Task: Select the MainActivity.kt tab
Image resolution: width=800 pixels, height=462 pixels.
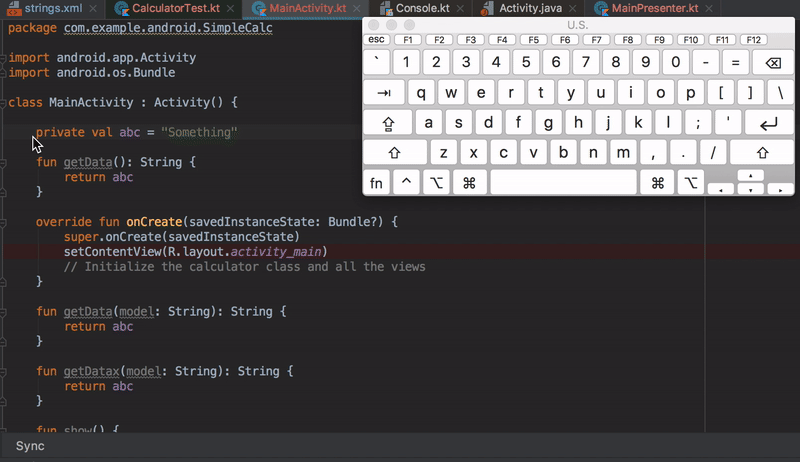Action: [308, 8]
